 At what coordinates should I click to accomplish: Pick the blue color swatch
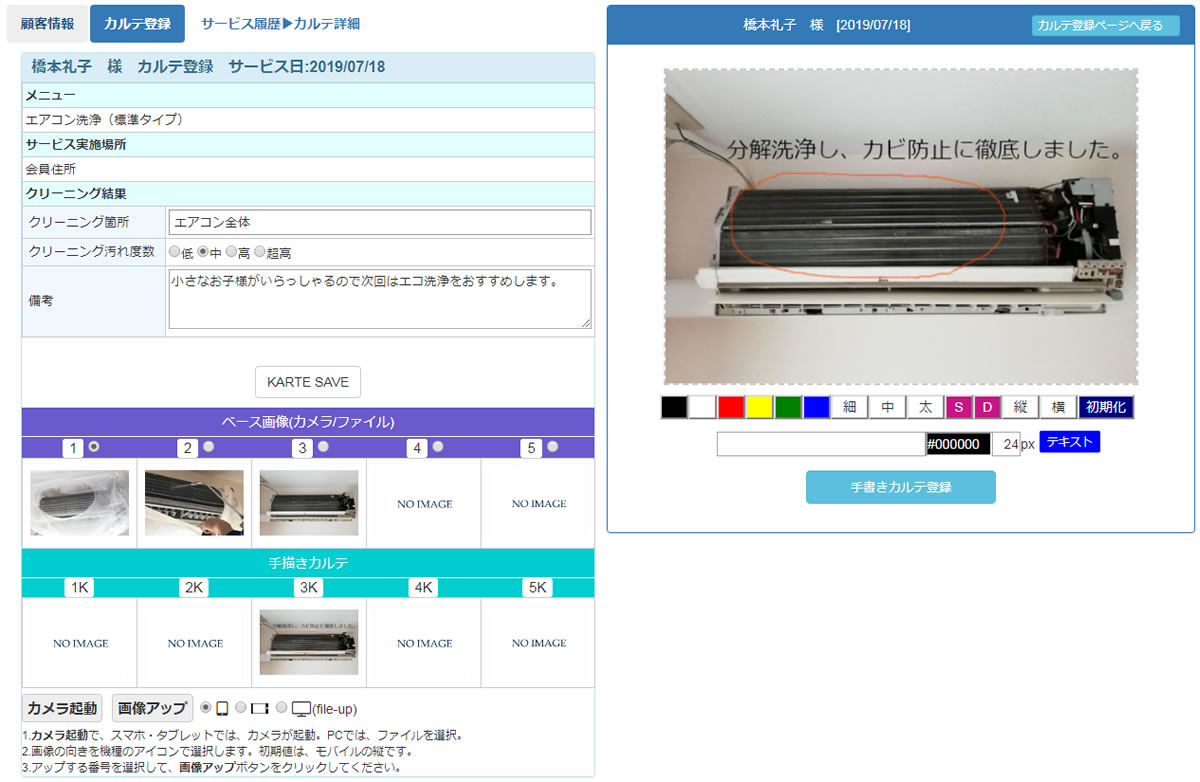816,407
